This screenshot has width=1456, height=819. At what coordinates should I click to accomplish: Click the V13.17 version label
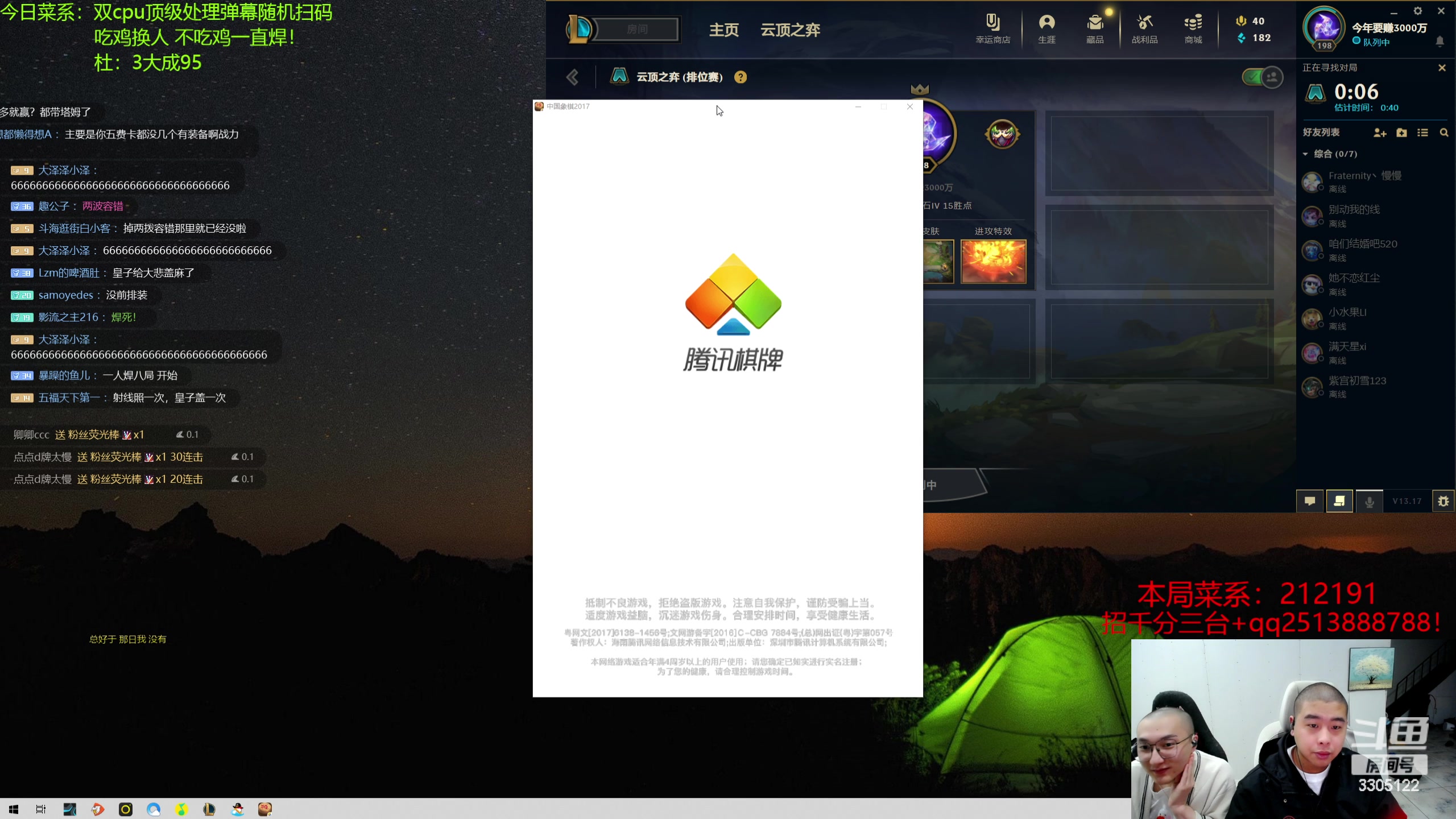coord(1407,501)
